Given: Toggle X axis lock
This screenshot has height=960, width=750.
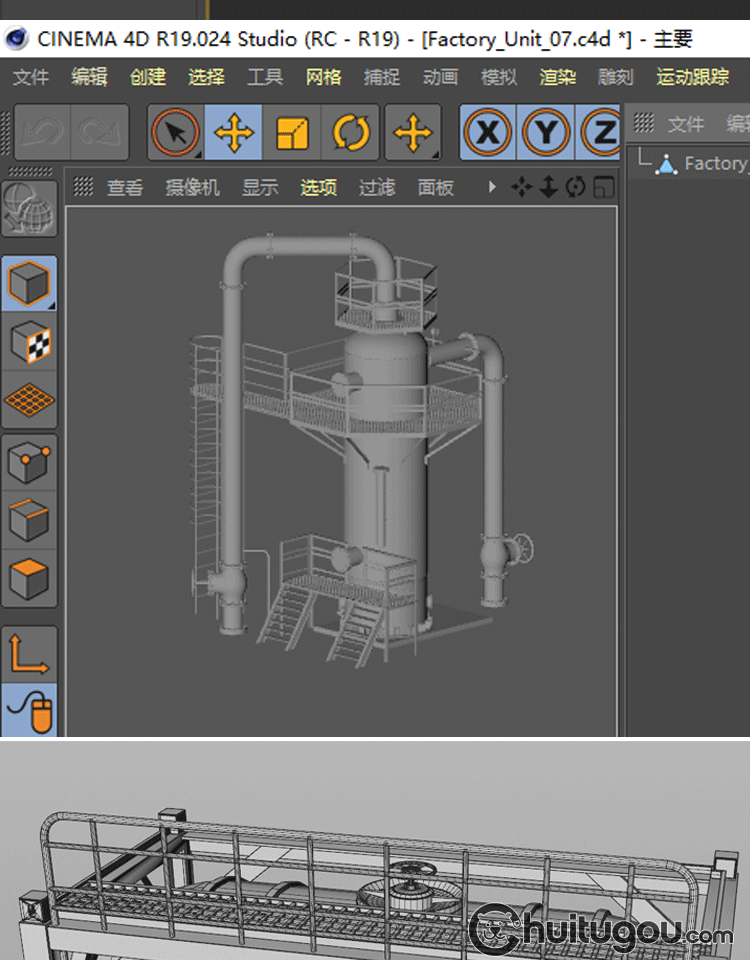Looking at the screenshot, I should (488, 133).
